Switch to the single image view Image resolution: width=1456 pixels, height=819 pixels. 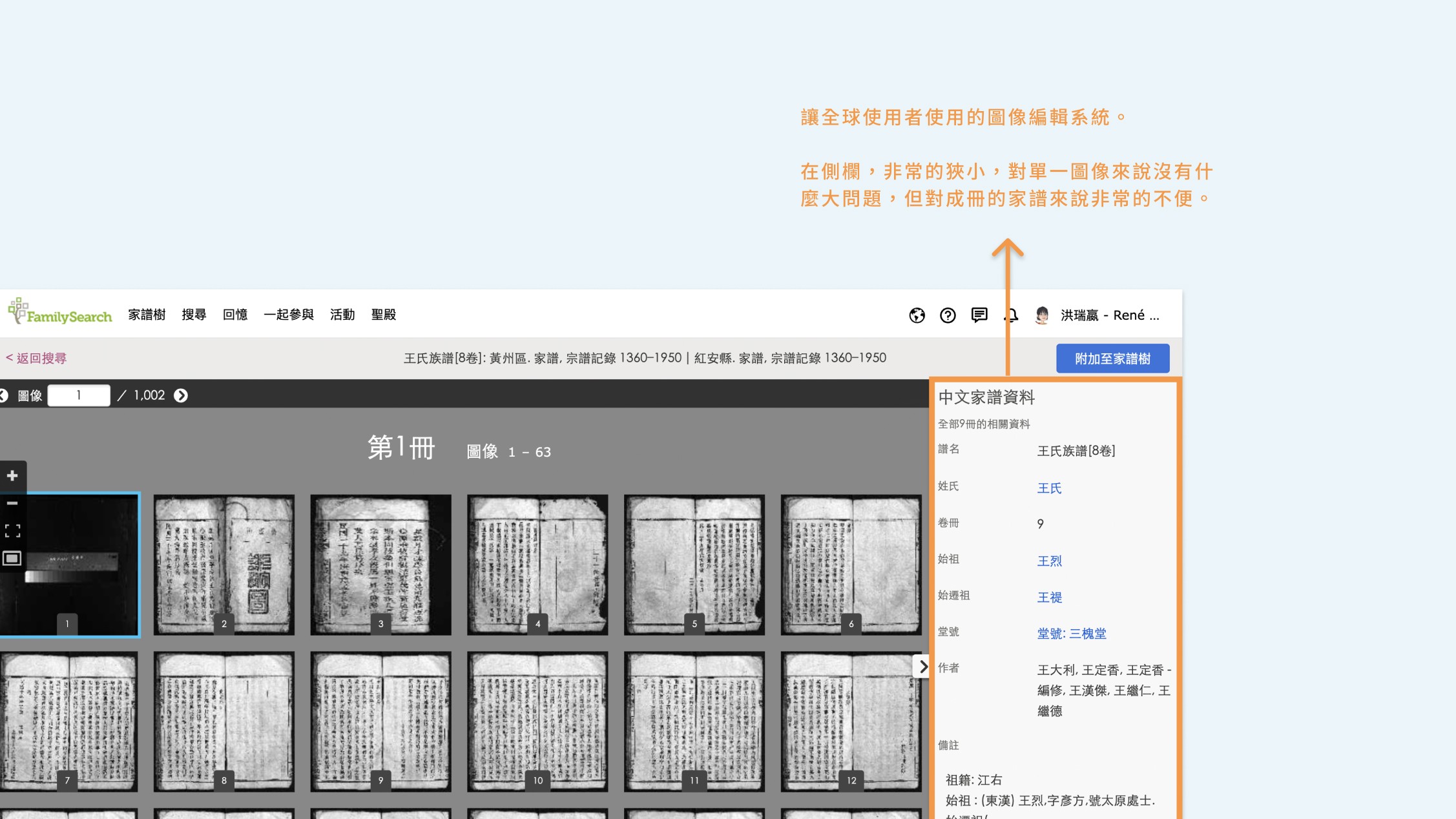click(x=12, y=558)
